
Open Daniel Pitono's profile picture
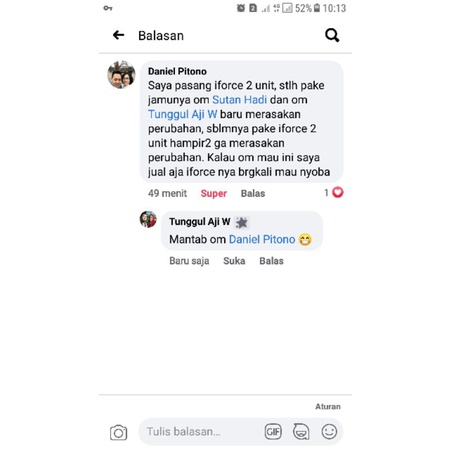point(121,75)
